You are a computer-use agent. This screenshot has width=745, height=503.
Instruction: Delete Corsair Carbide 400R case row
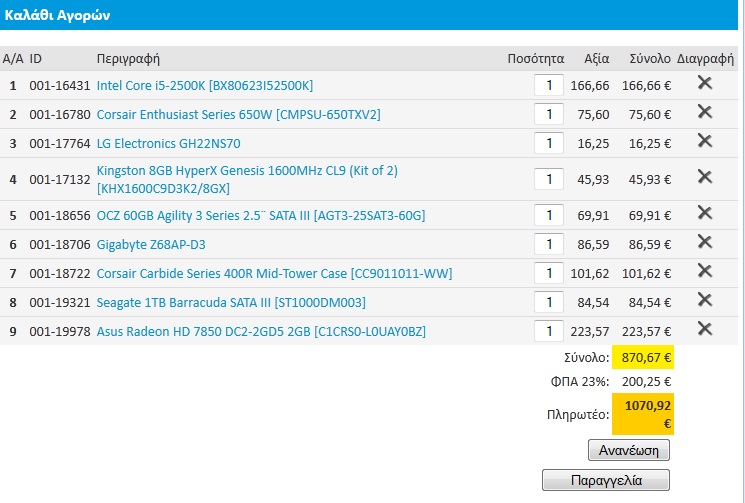704,272
